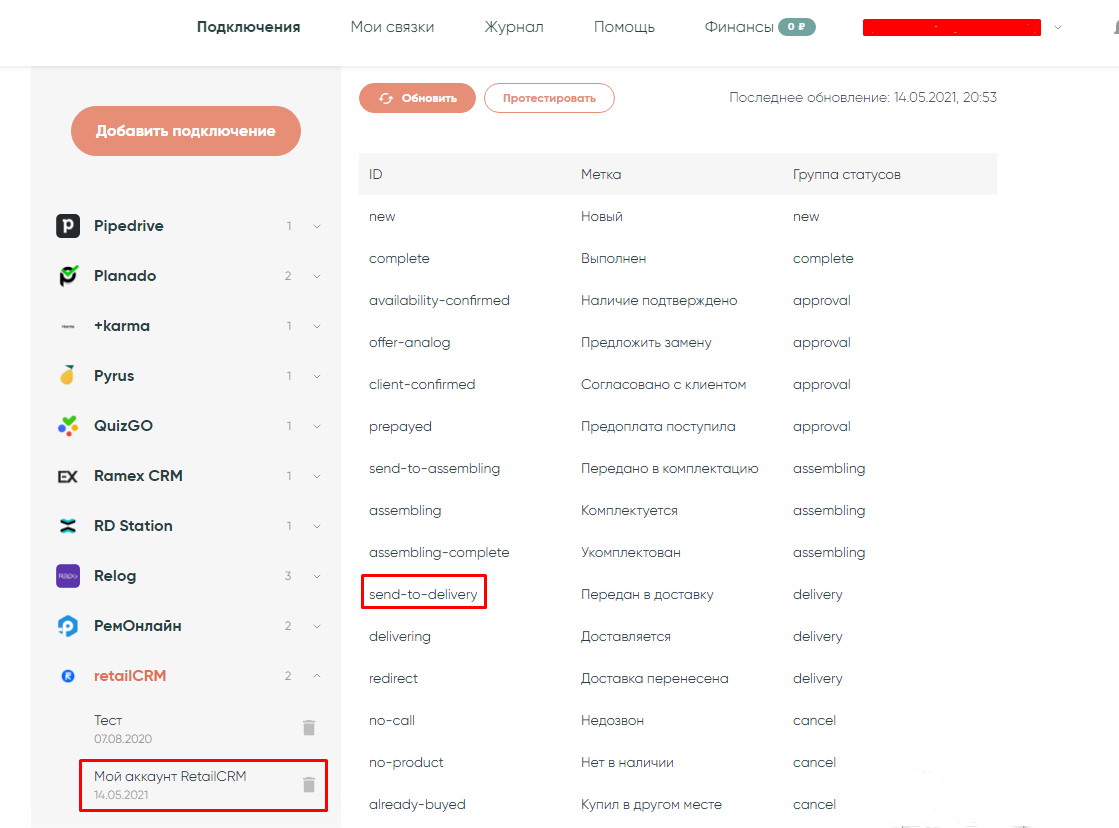The image size is (1119, 828).
Task: Go to the Журнал section
Action: pos(514,27)
